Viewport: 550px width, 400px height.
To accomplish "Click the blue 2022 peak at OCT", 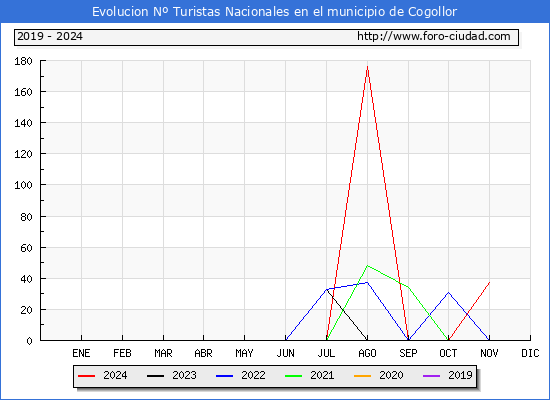I will [448, 292].
